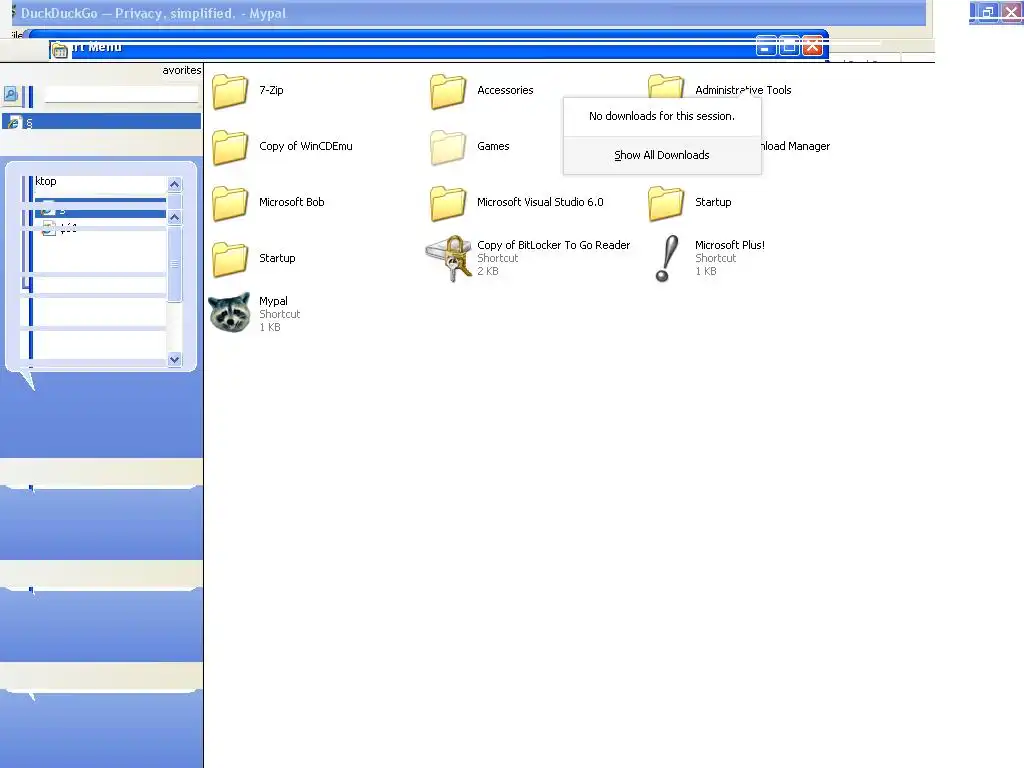Close the Start Menu window
Viewport: 1024px width, 768px height.
812,47
